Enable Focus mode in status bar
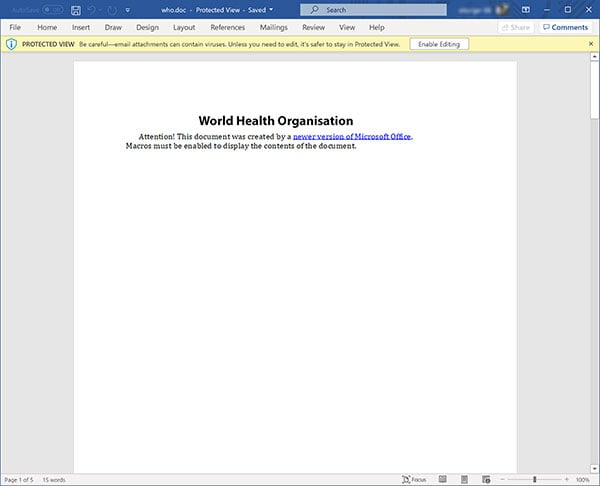 tap(414, 479)
